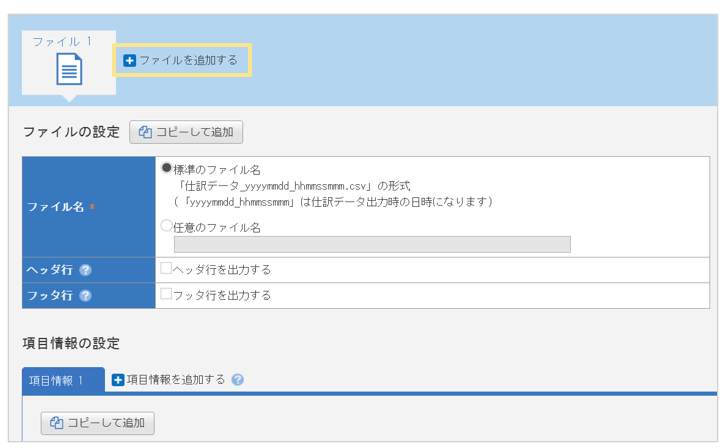Show help tooltip after 項目情報を追加する
This screenshot has width=726, height=448.
(237, 380)
